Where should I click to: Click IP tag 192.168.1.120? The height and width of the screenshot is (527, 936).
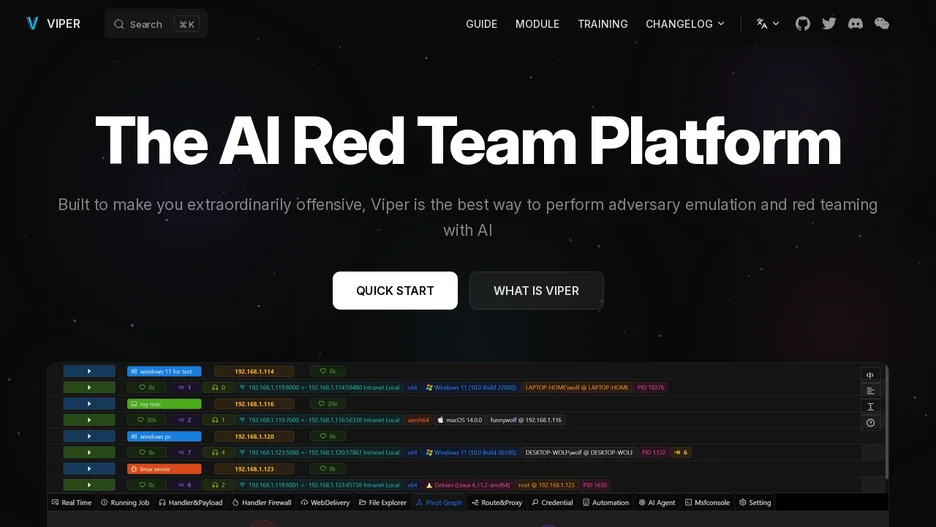(254, 436)
